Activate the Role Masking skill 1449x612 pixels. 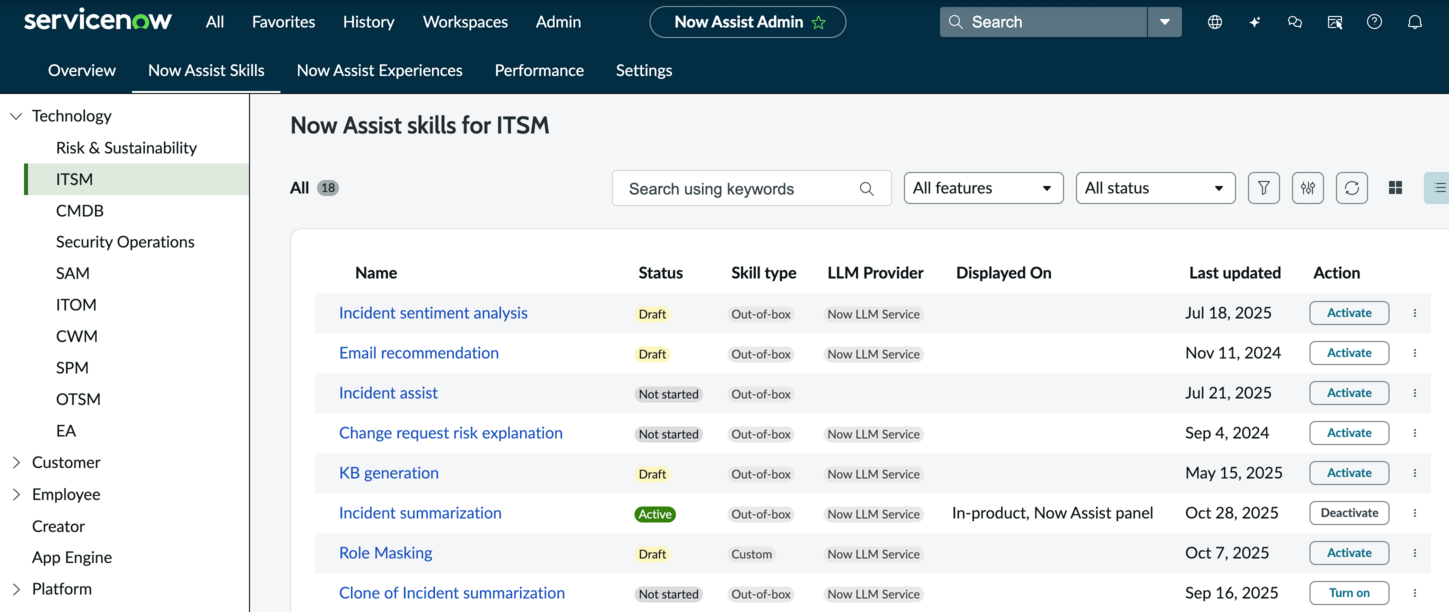click(x=1349, y=553)
